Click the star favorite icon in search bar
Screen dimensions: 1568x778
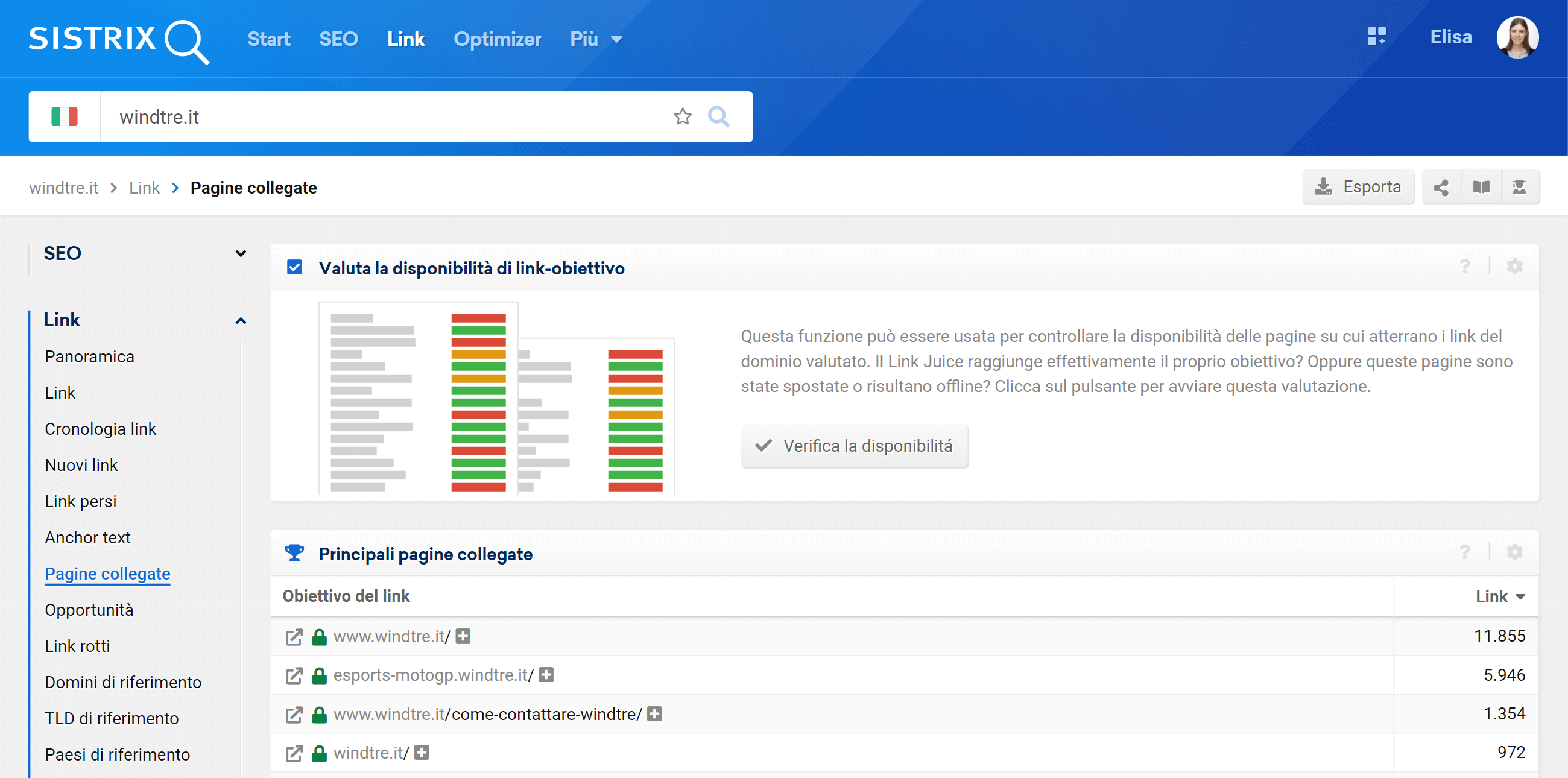682,116
